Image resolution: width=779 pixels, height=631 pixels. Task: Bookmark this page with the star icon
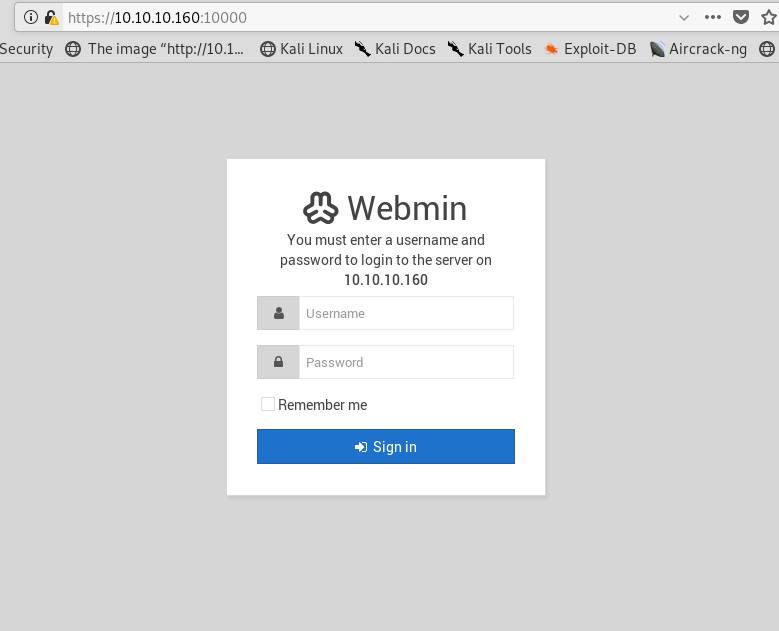click(x=769, y=17)
